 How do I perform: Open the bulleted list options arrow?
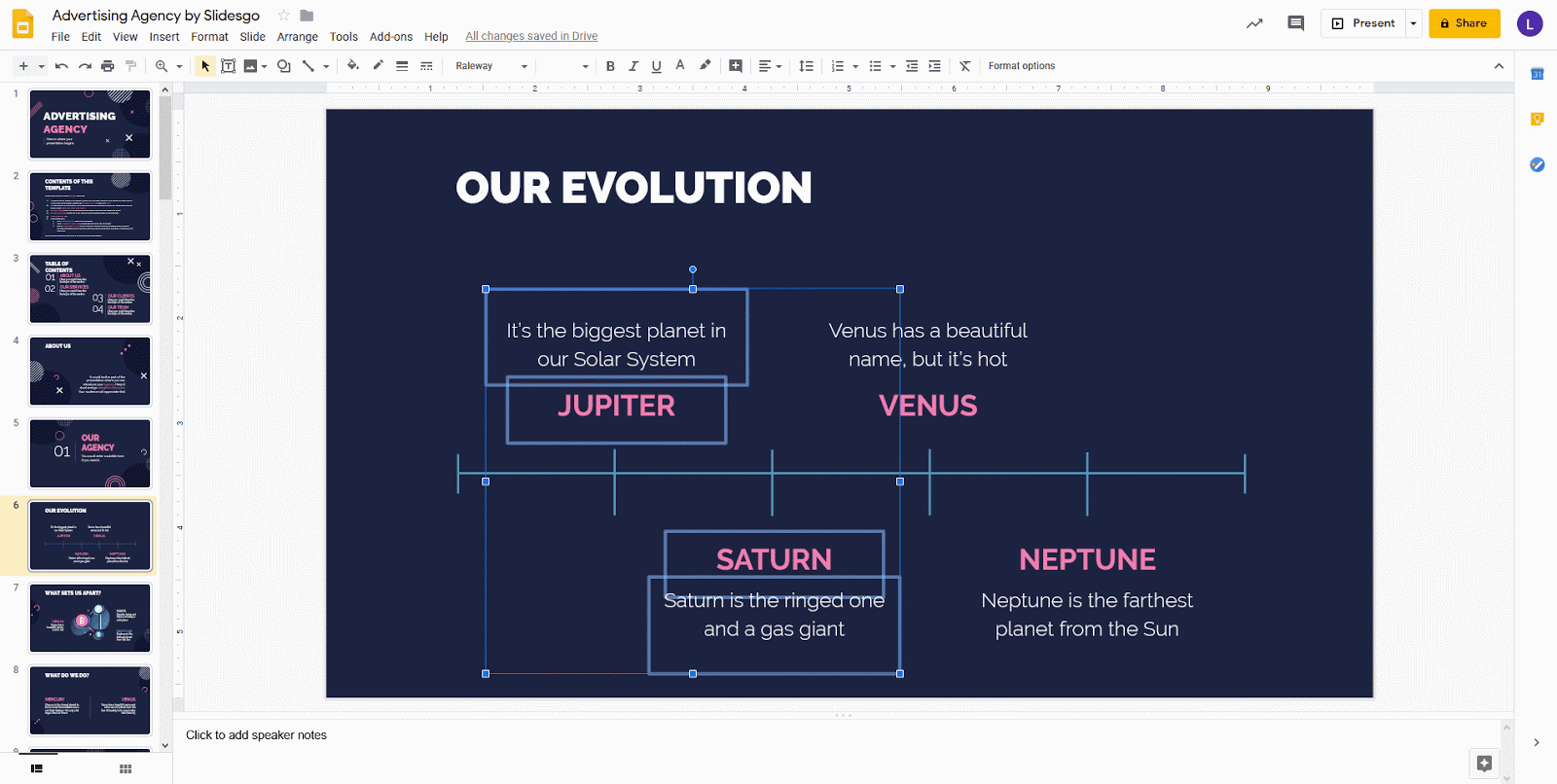pyautogui.click(x=892, y=66)
